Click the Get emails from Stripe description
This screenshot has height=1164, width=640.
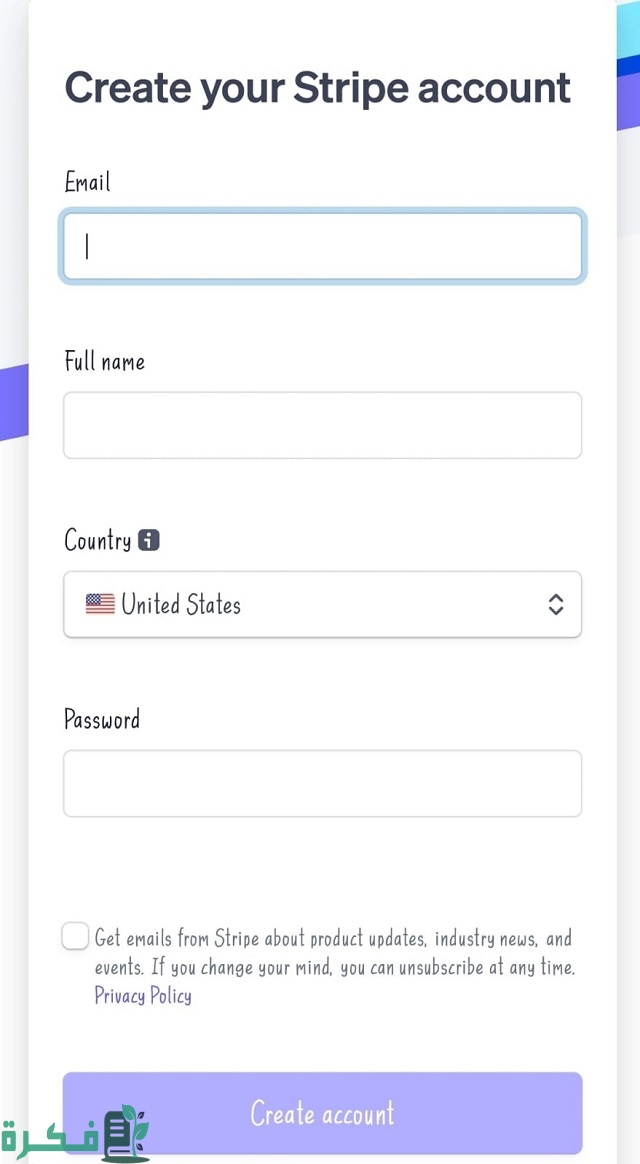(x=334, y=953)
